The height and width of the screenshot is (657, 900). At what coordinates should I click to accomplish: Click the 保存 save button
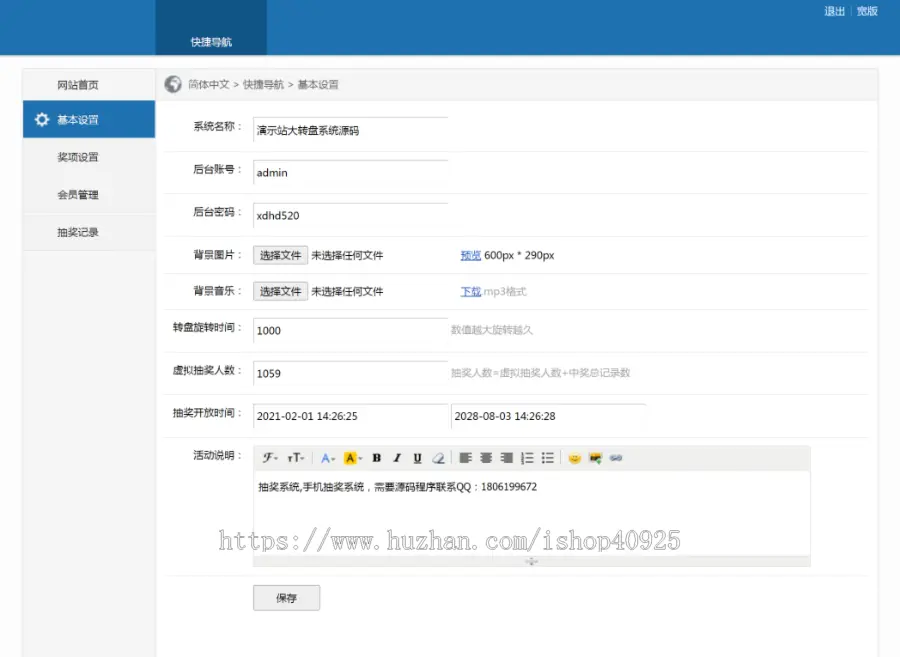click(286, 598)
